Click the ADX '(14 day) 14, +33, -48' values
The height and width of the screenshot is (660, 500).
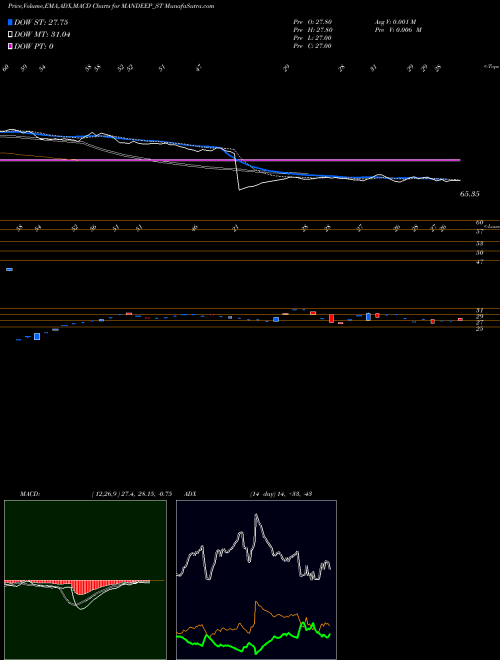pos(280,494)
